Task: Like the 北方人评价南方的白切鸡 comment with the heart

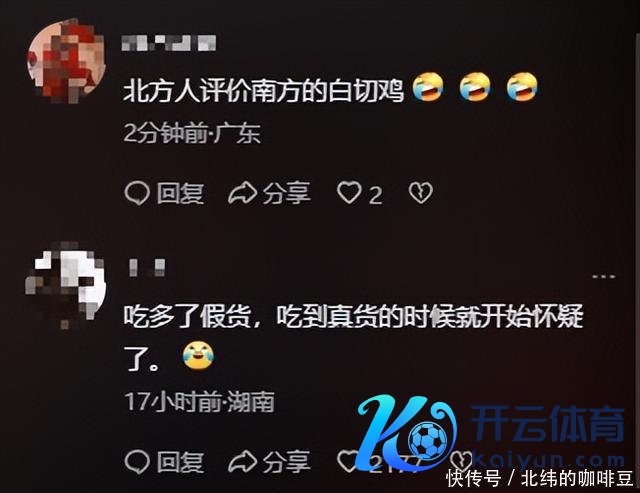Action: [x=349, y=193]
